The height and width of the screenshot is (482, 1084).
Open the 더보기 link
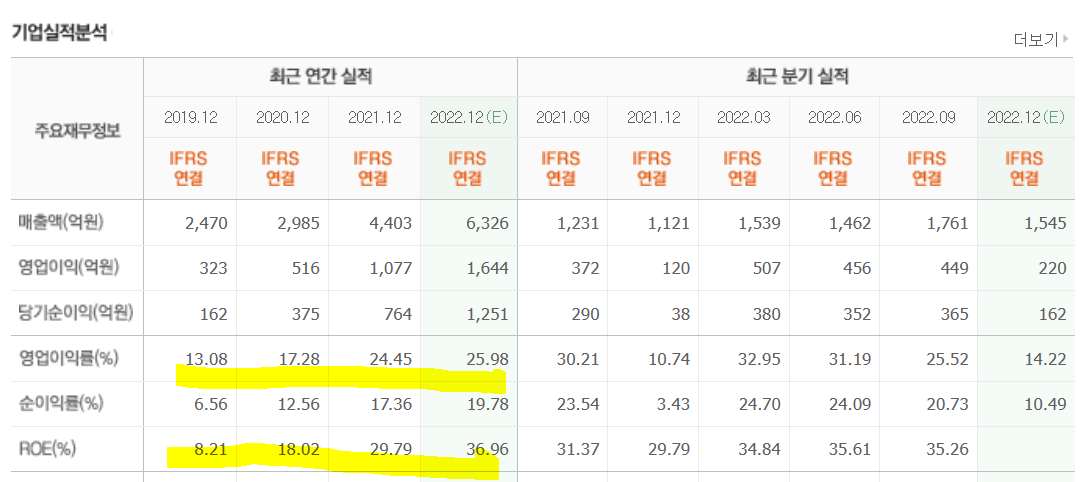coord(1035,40)
